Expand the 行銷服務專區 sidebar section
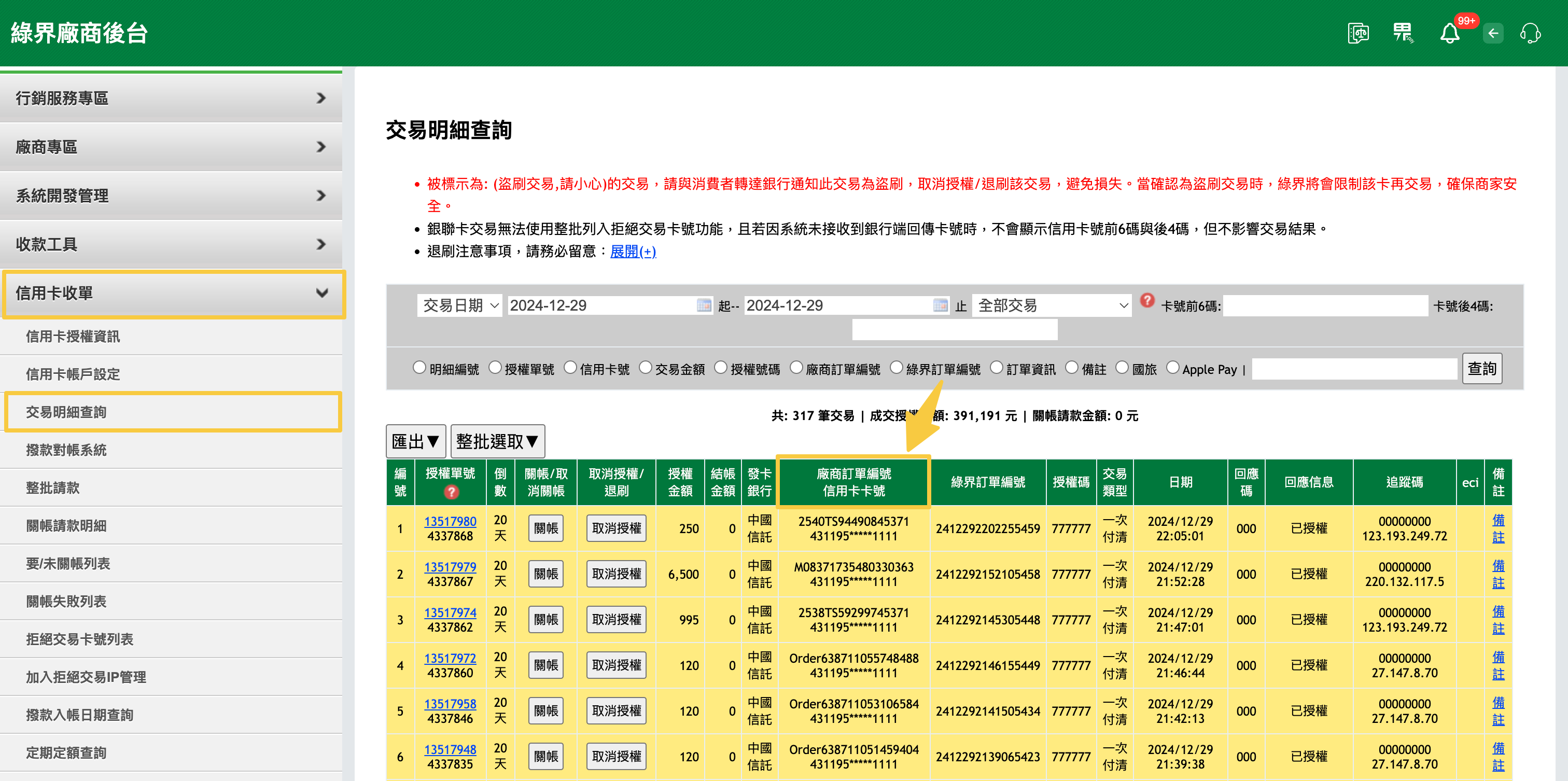This screenshot has height=781, width=1568. coord(171,98)
